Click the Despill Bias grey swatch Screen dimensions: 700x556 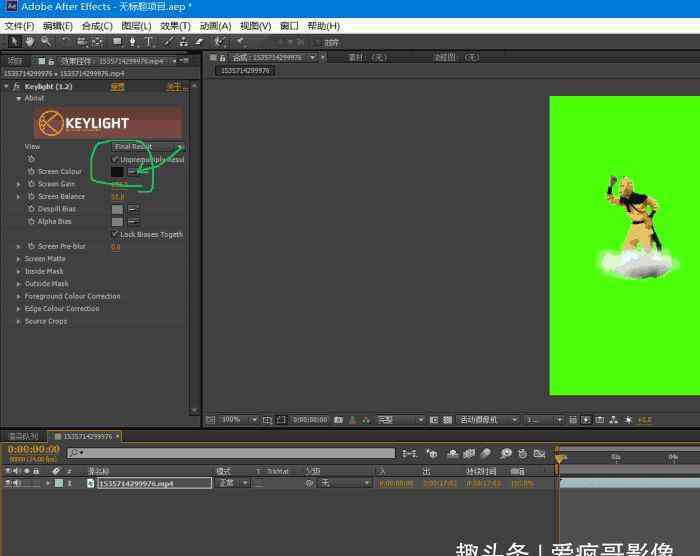tap(117, 209)
